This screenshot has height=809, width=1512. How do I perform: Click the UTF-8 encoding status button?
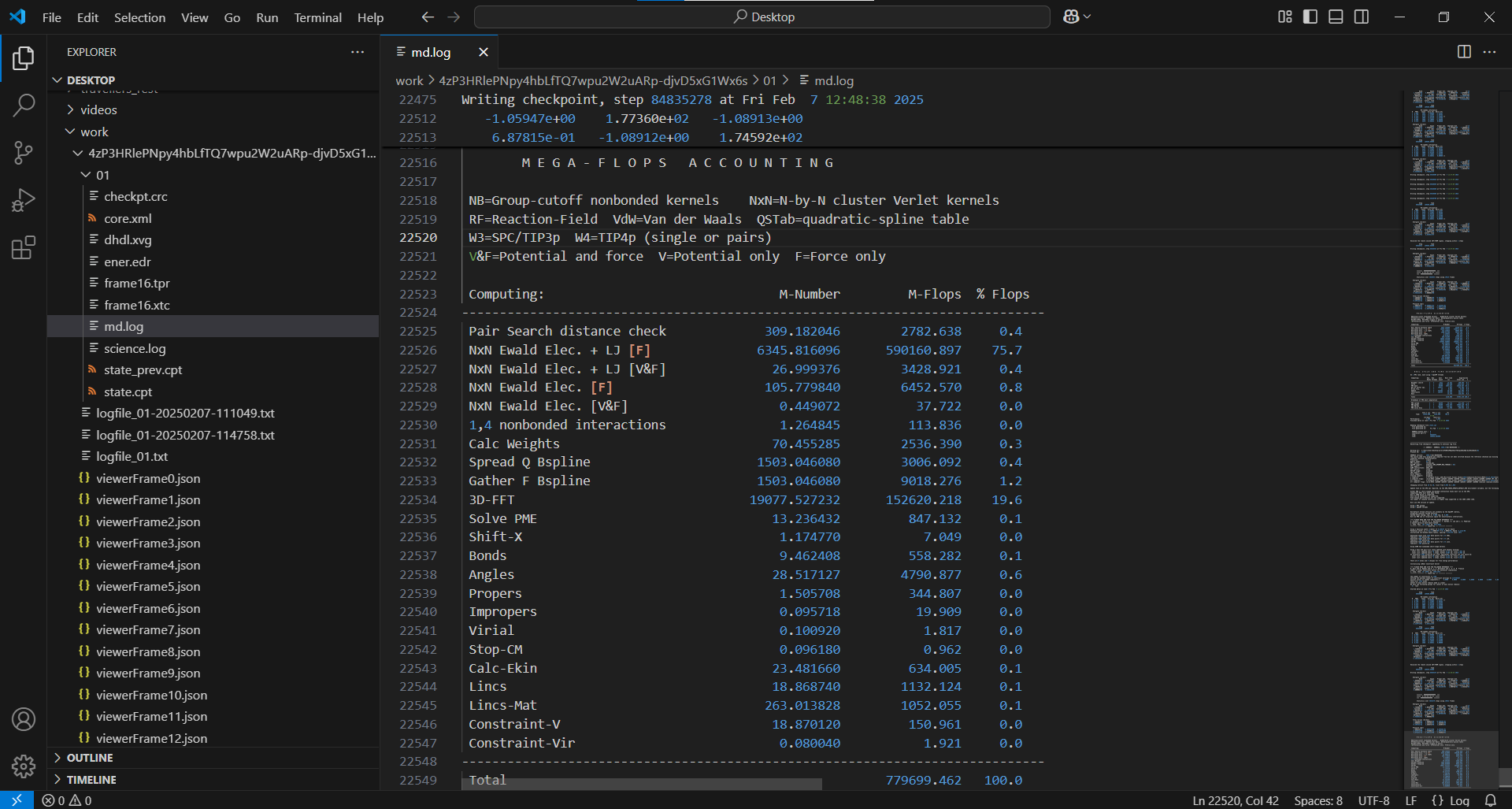(1373, 800)
